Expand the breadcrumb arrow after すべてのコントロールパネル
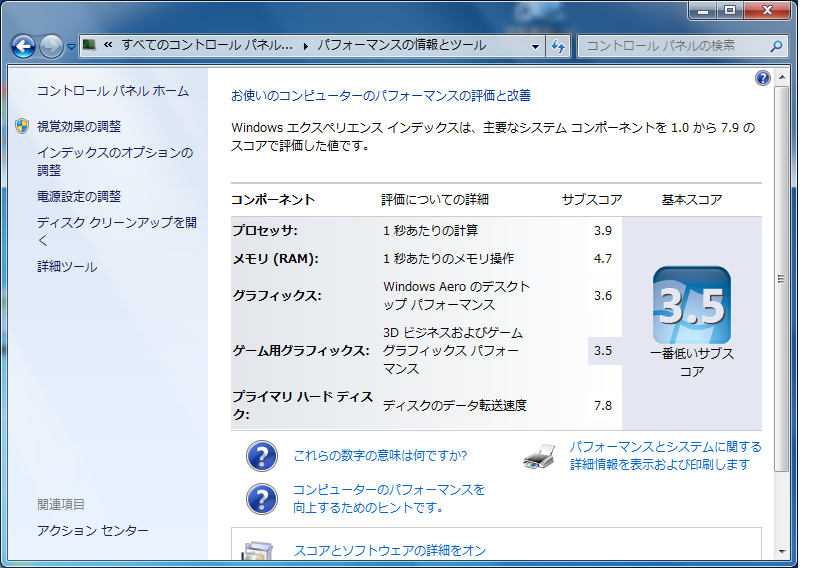Image resolution: width=819 pixels, height=568 pixels. (x=306, y=46)
